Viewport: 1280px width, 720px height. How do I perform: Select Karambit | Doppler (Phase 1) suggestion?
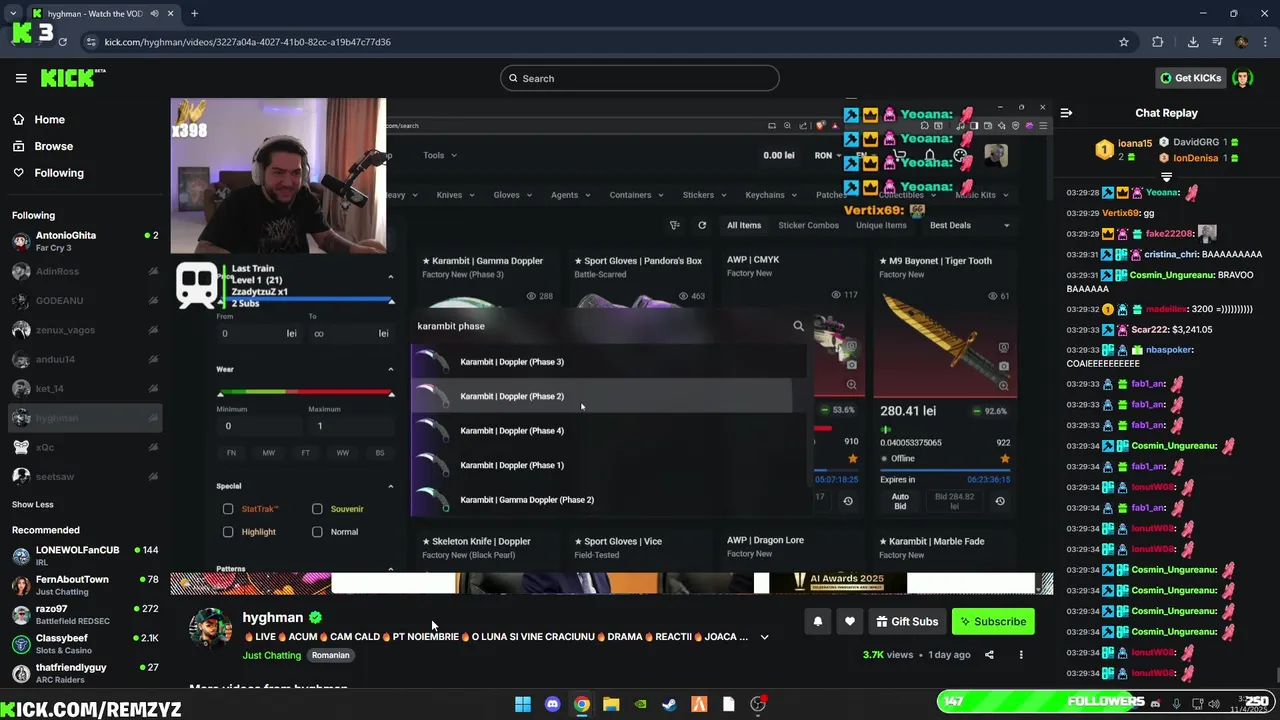click(609, 465)
